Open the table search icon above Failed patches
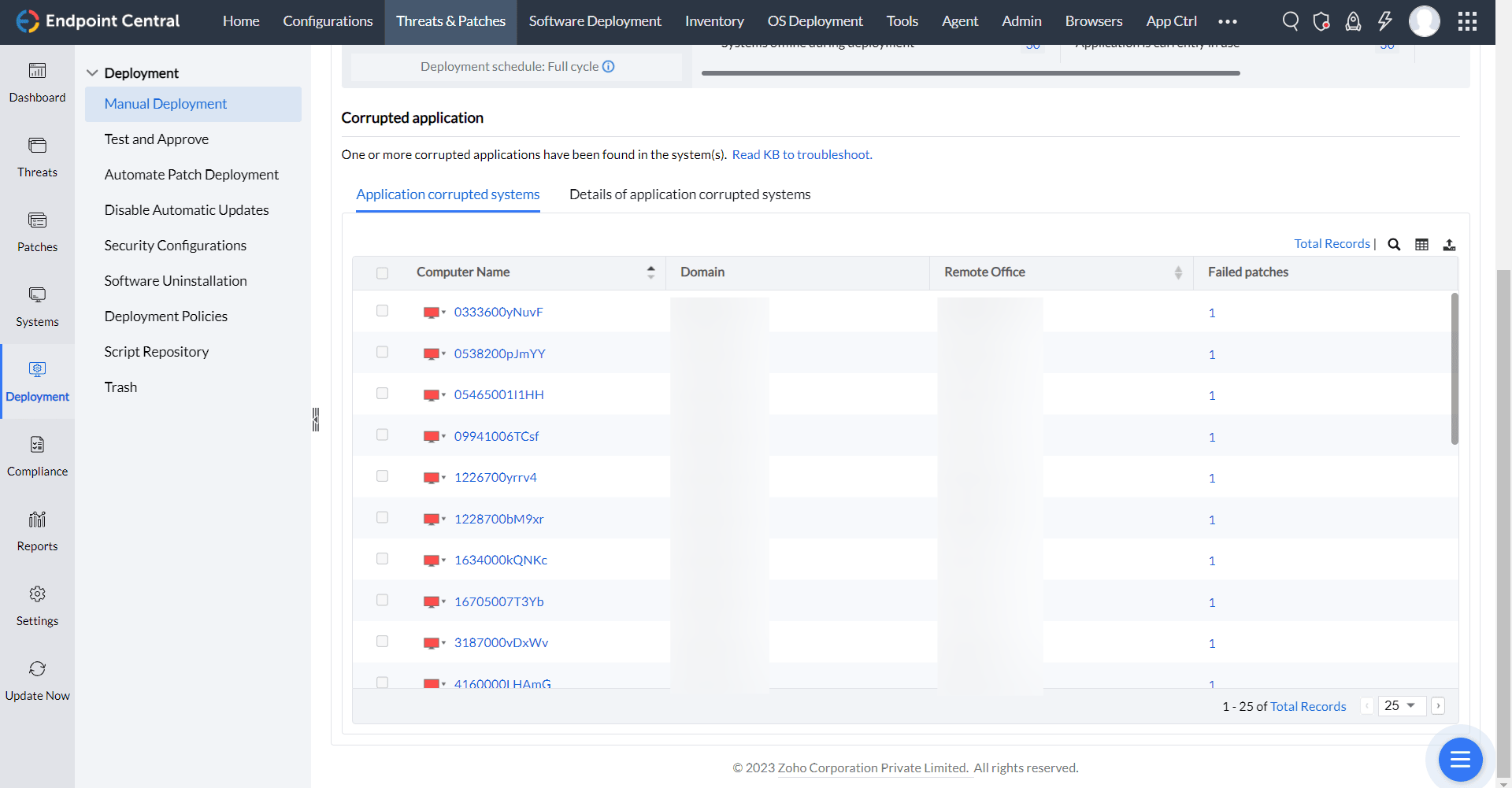 pos(1394,244)
